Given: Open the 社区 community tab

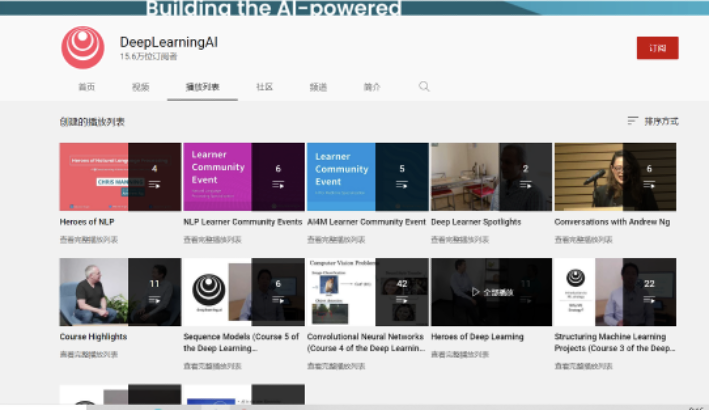Looking at the screenshot, I should point(264,87).
